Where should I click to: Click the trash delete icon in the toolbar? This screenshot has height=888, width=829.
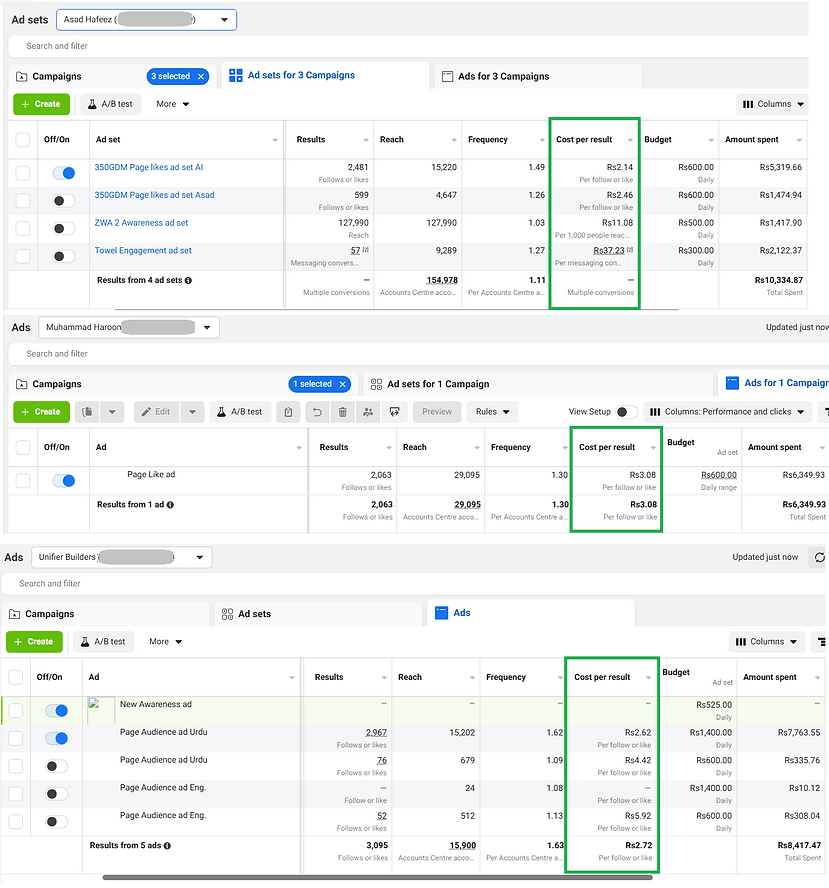tap(343, 412)
